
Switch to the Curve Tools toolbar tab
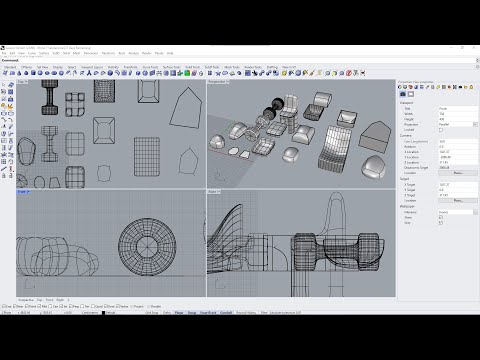[150, 67]
